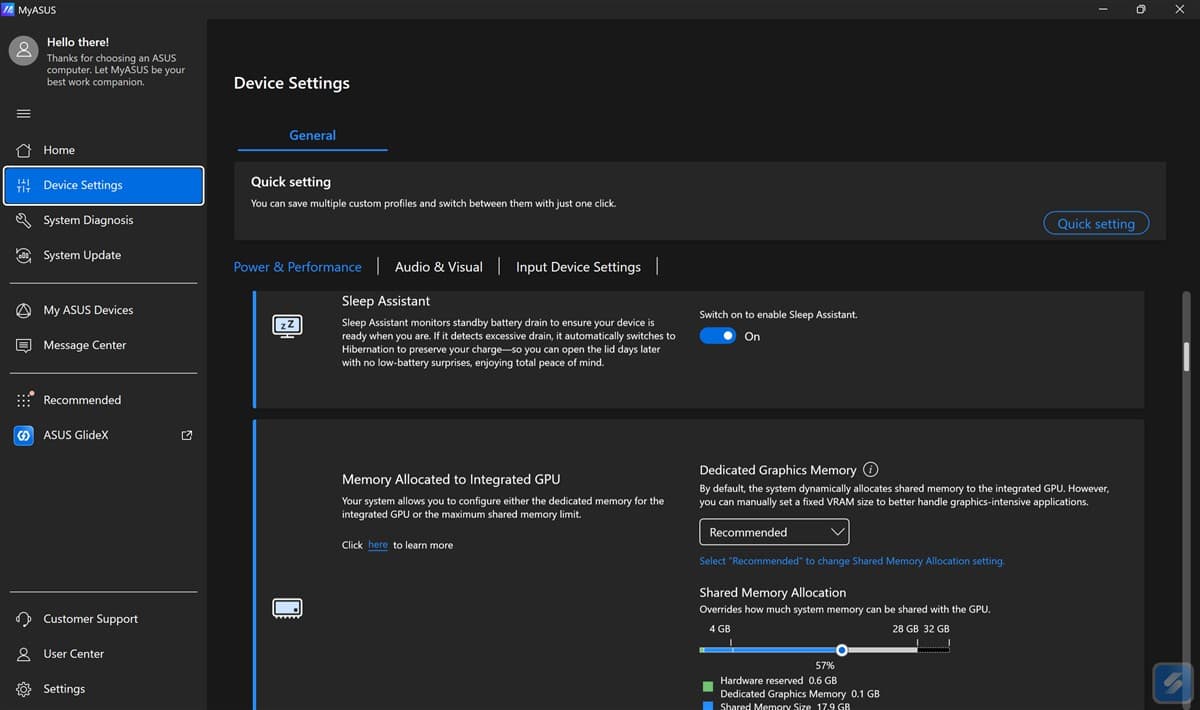Open System Diagnosis wrench icon

coord(24,220)
